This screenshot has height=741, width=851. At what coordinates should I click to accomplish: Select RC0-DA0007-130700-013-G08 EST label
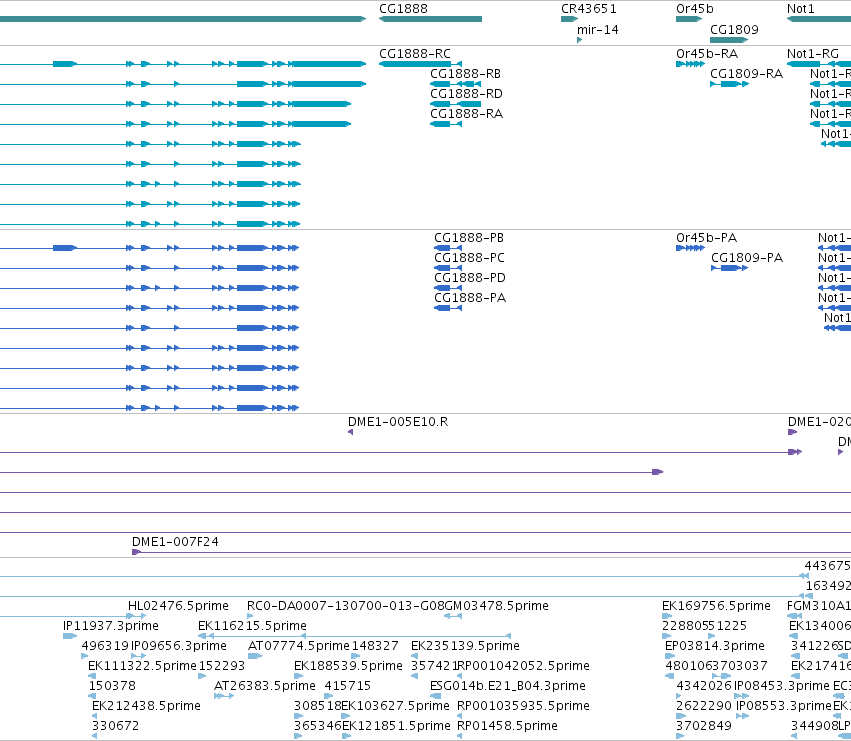pos(346,606)
